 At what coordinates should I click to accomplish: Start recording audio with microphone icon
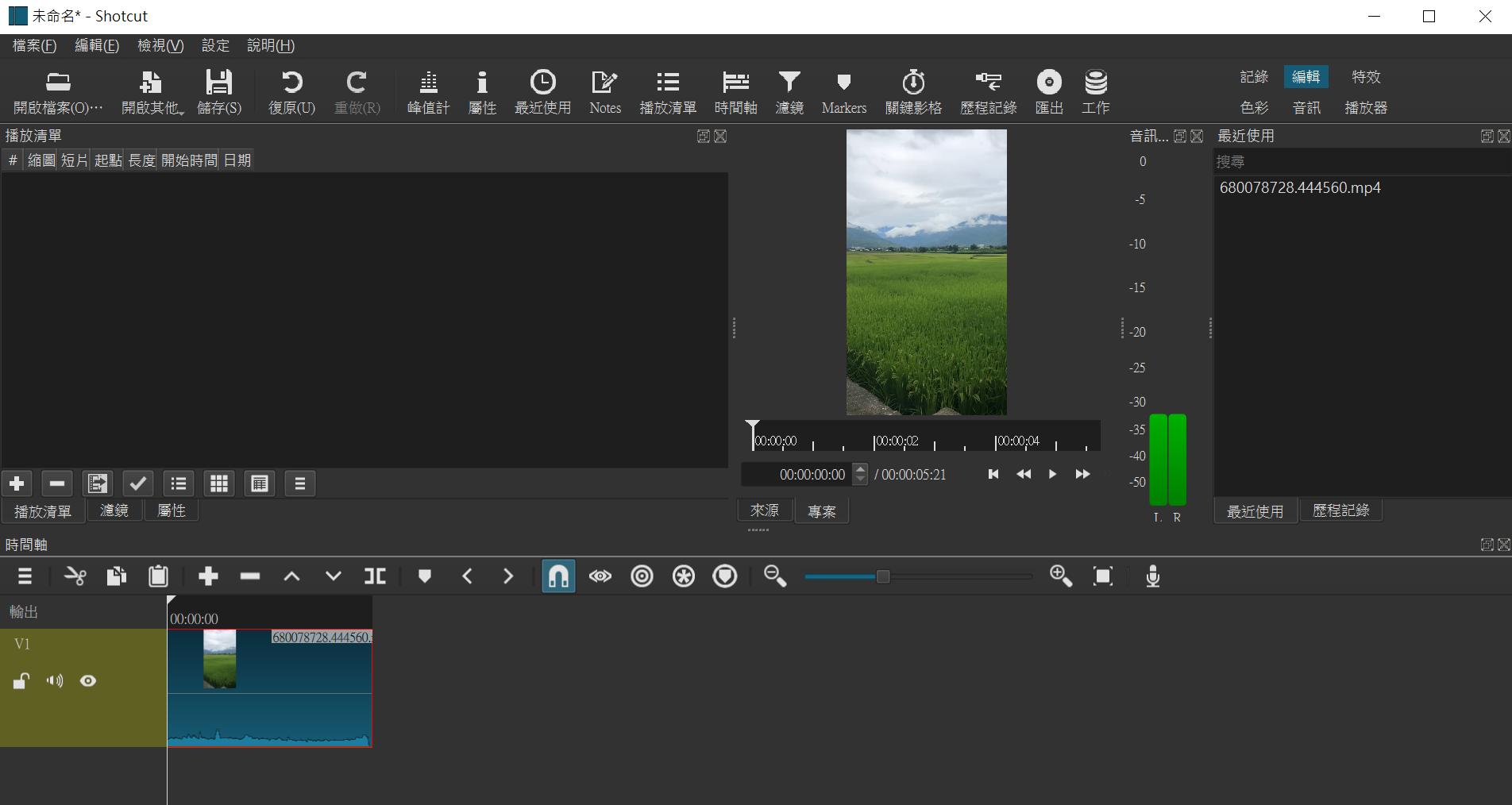pos(1152,576)
